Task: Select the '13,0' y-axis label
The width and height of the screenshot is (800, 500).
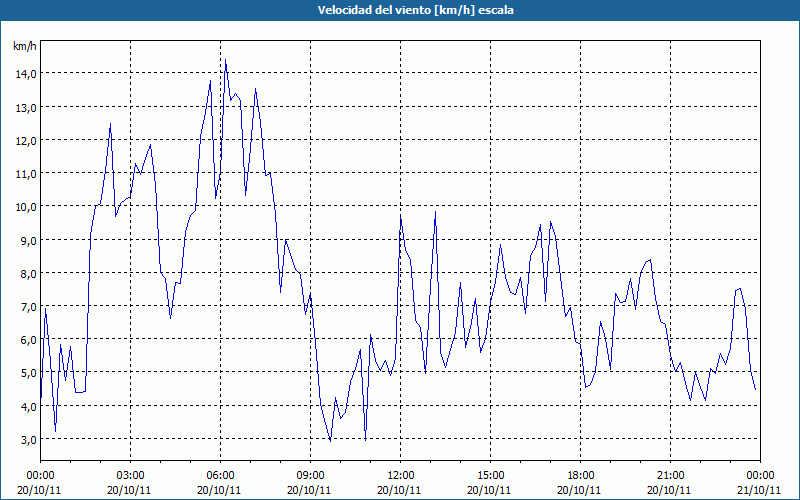Action: (26, 107)
